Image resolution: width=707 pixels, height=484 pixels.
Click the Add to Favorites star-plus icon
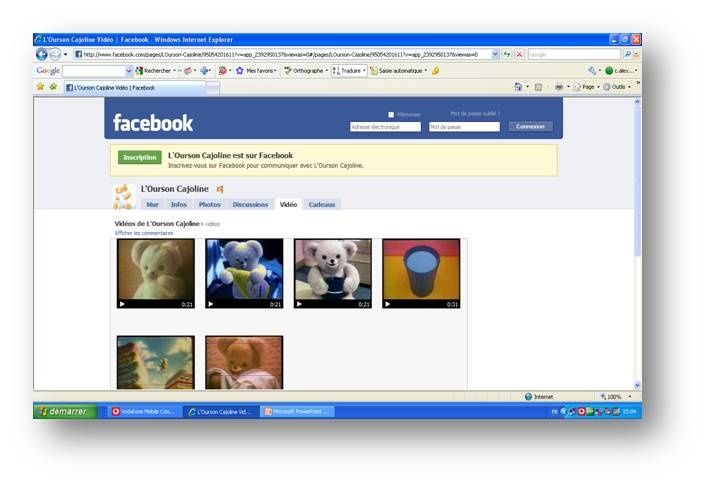tap(54, 87)
